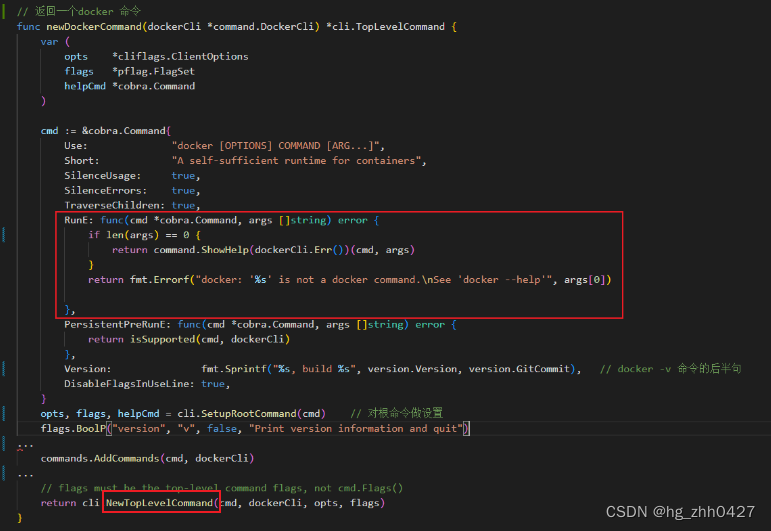Viewport: 771px width, 531px height.
Task: Select string "%s, build %s"
Action: (314, 369)
